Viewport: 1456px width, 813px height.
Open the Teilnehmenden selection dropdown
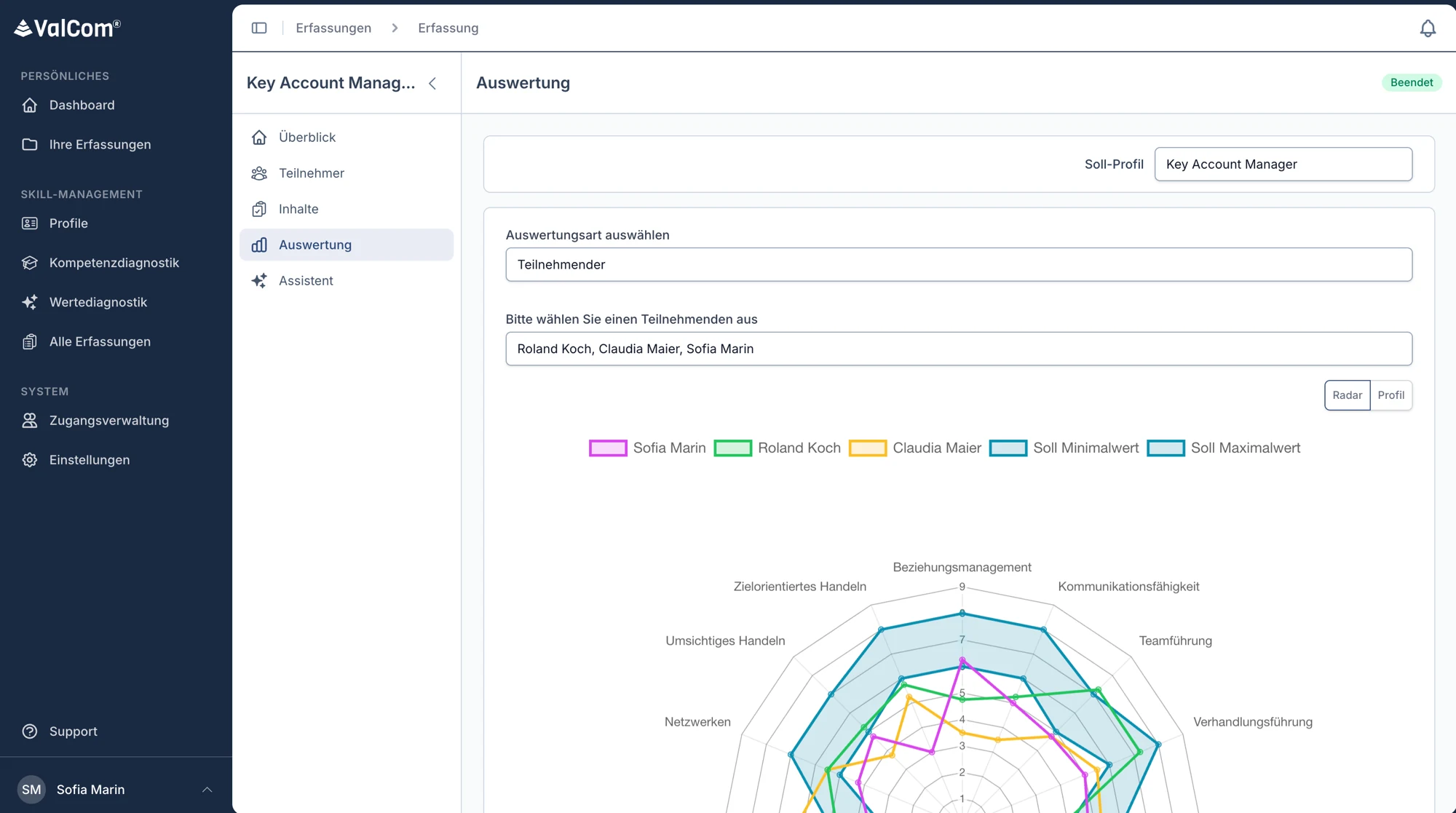point(959,349)
